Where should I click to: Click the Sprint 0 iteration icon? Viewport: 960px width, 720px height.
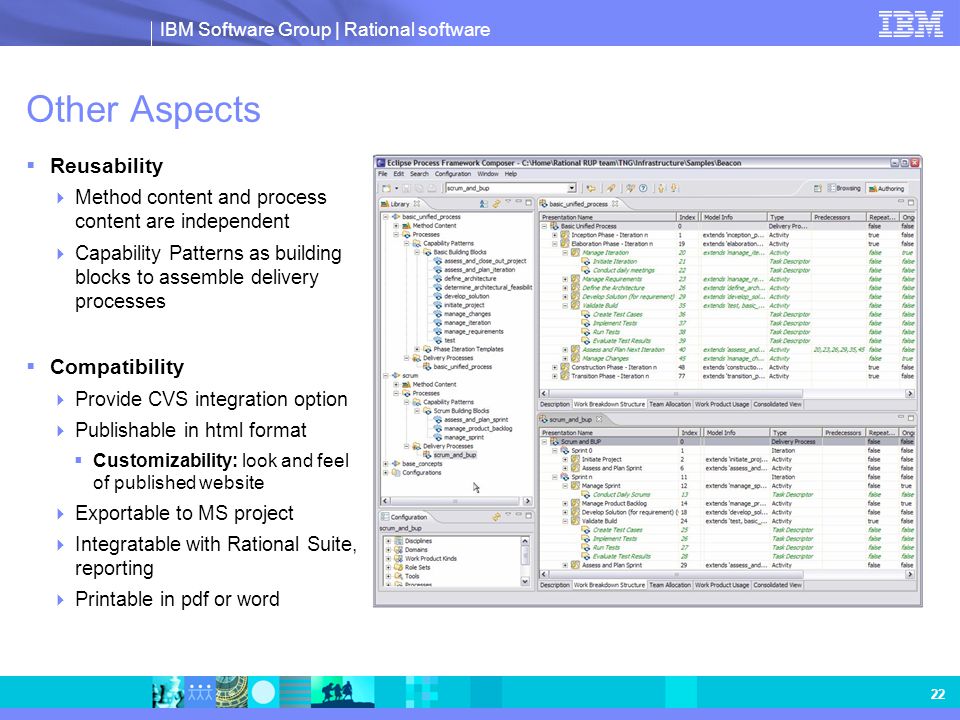click(565, 451)
